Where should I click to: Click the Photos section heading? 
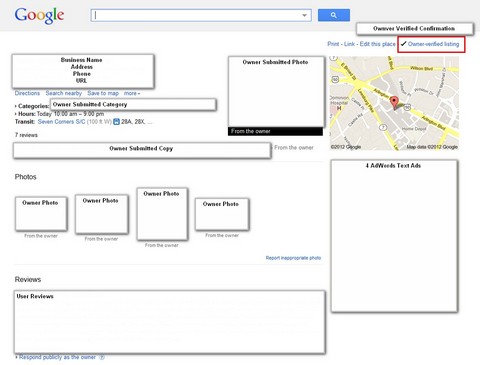pyautogui.click(x=25, y=177)
